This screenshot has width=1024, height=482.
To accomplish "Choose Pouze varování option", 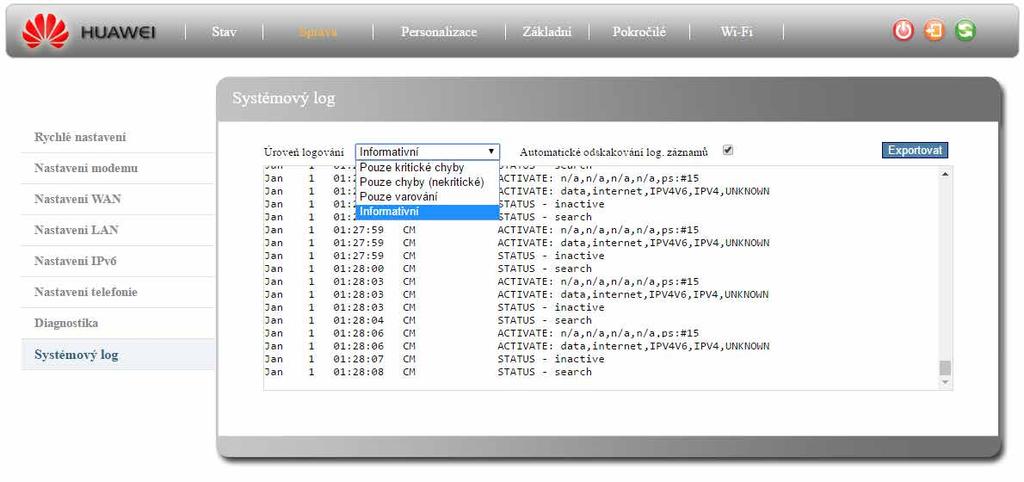I will pos(428,197).
